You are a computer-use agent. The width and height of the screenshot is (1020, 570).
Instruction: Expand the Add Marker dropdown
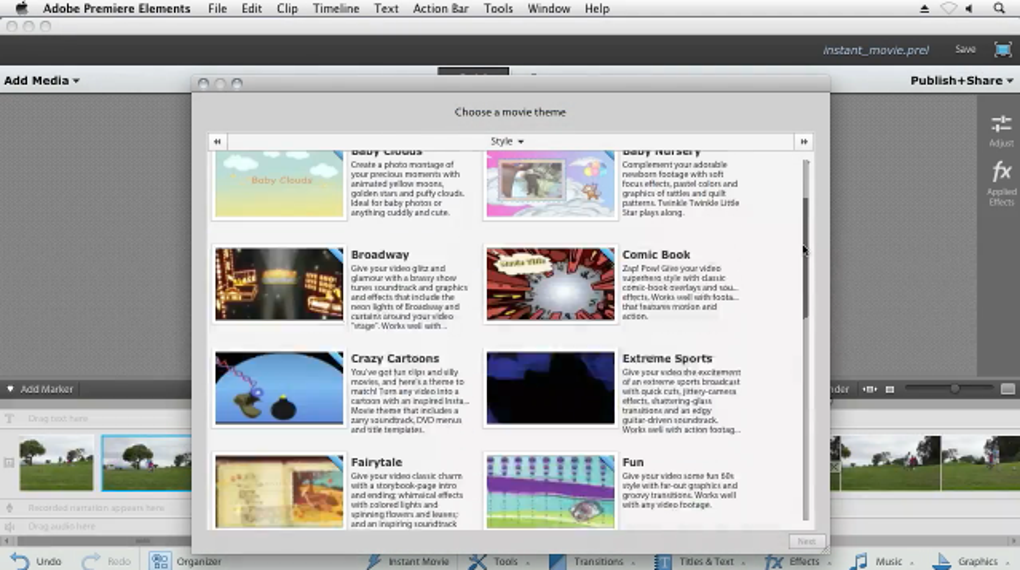pyautogui.click(x=40, y=389)
